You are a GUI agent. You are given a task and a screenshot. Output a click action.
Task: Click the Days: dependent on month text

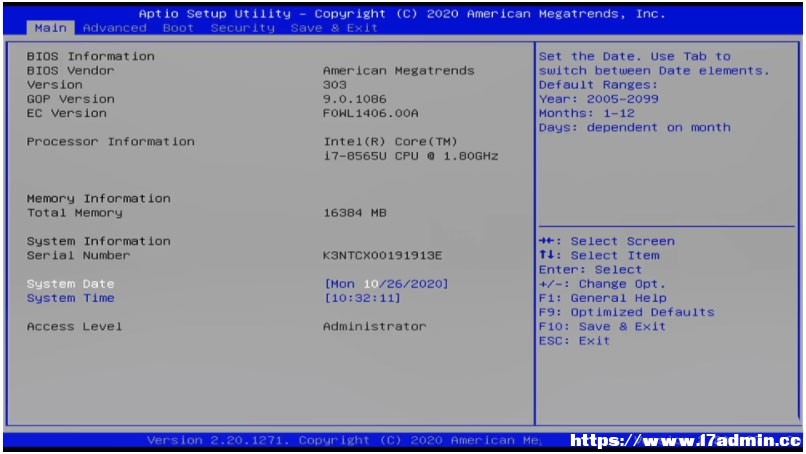[634, 127]
